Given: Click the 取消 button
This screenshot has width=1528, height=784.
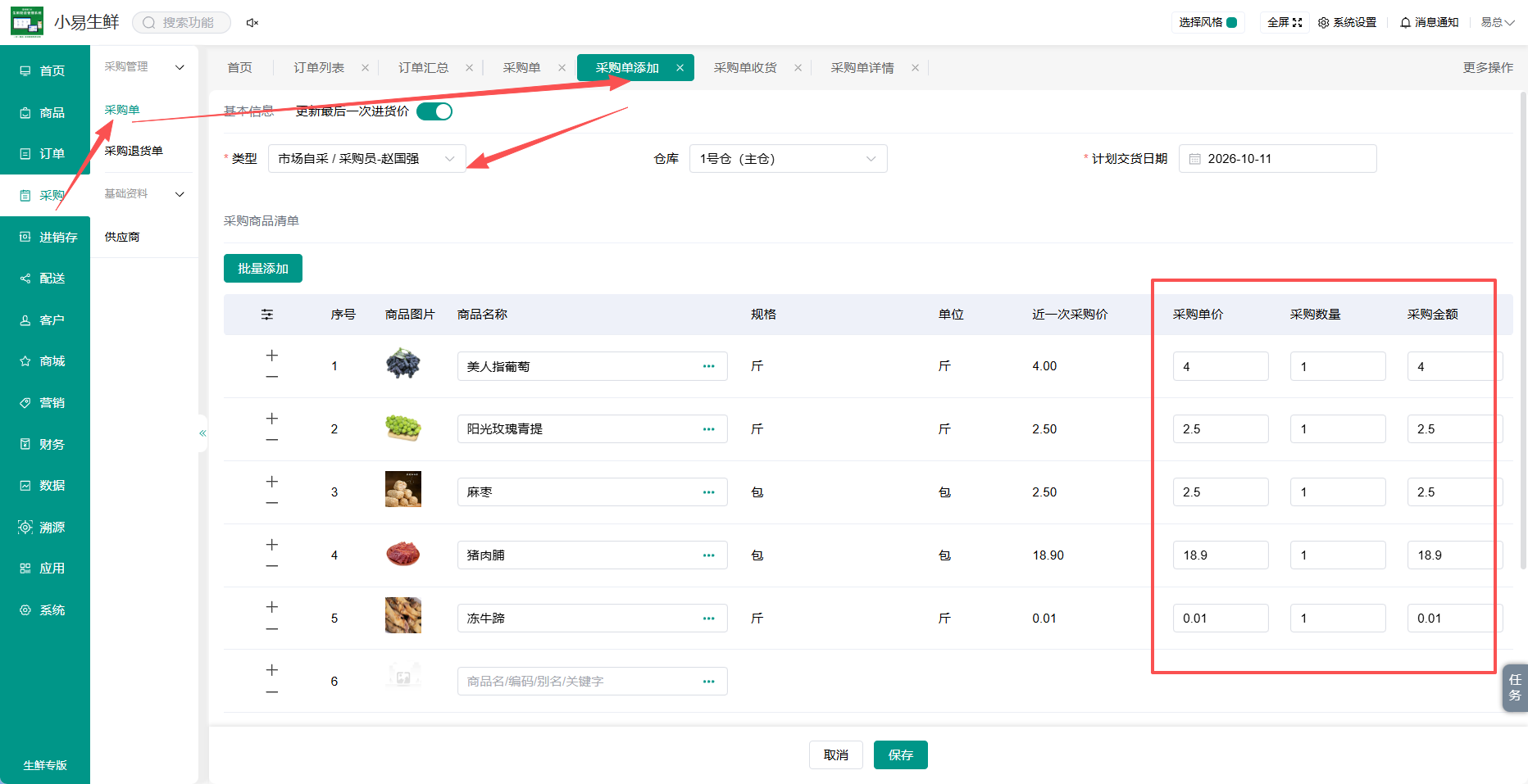Looking at the screenshot, I should point(836,755).
